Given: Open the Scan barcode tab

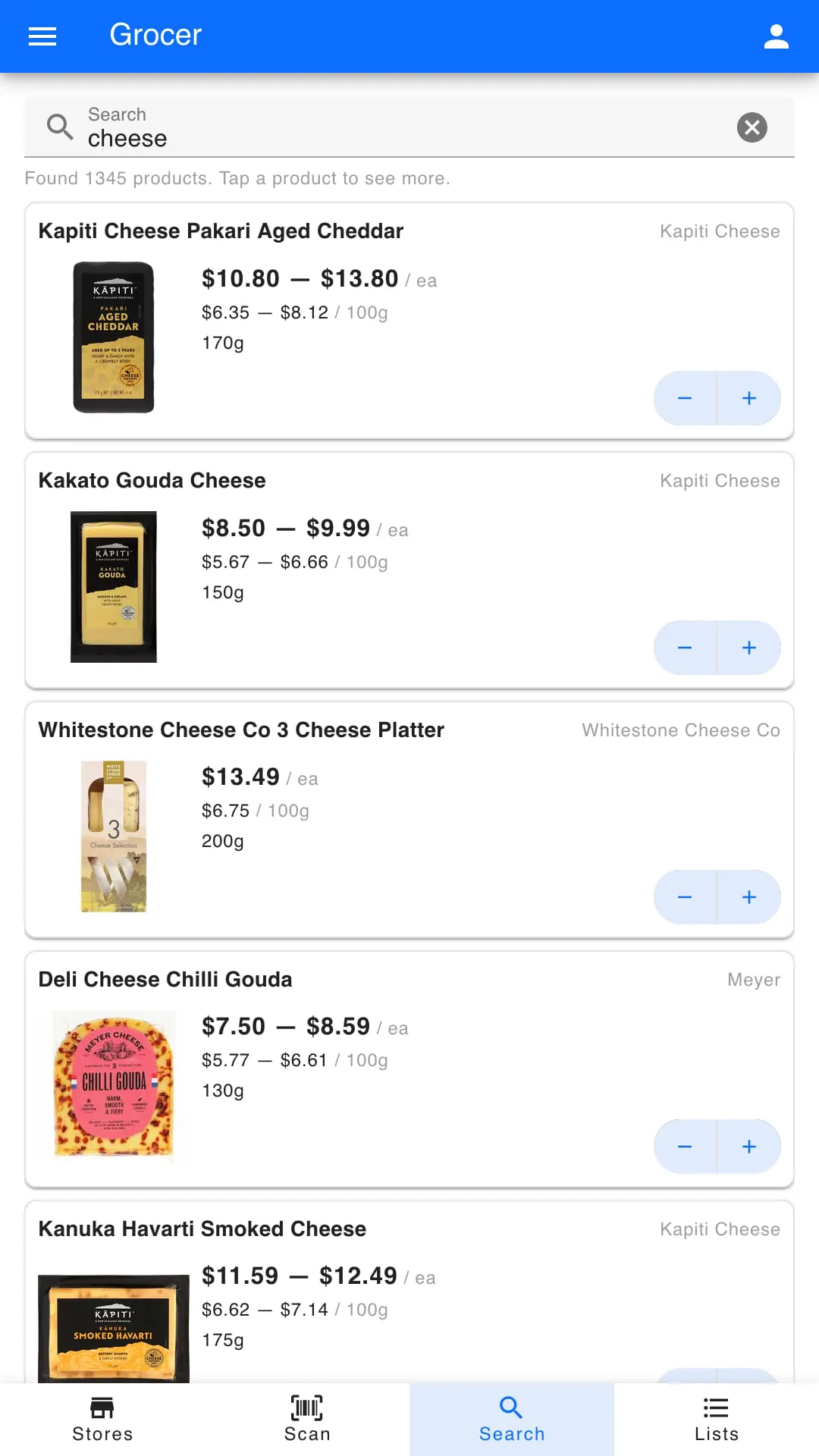Looking at the screenshot, I should pyautogui.click(x=307, y=1419).
